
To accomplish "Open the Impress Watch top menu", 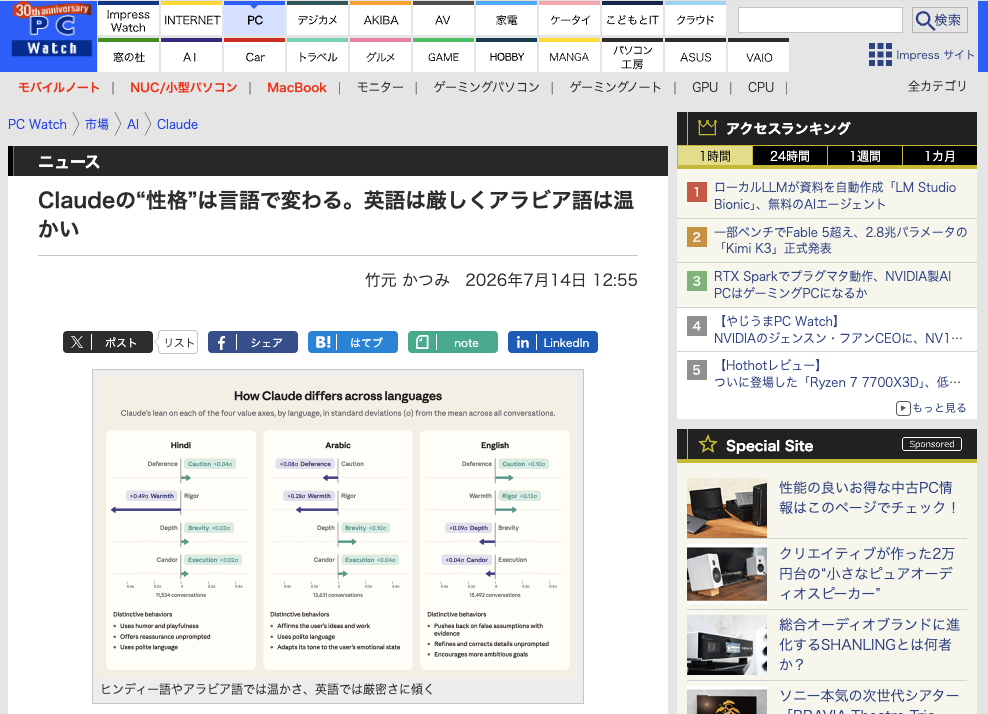I will point(128,20).
